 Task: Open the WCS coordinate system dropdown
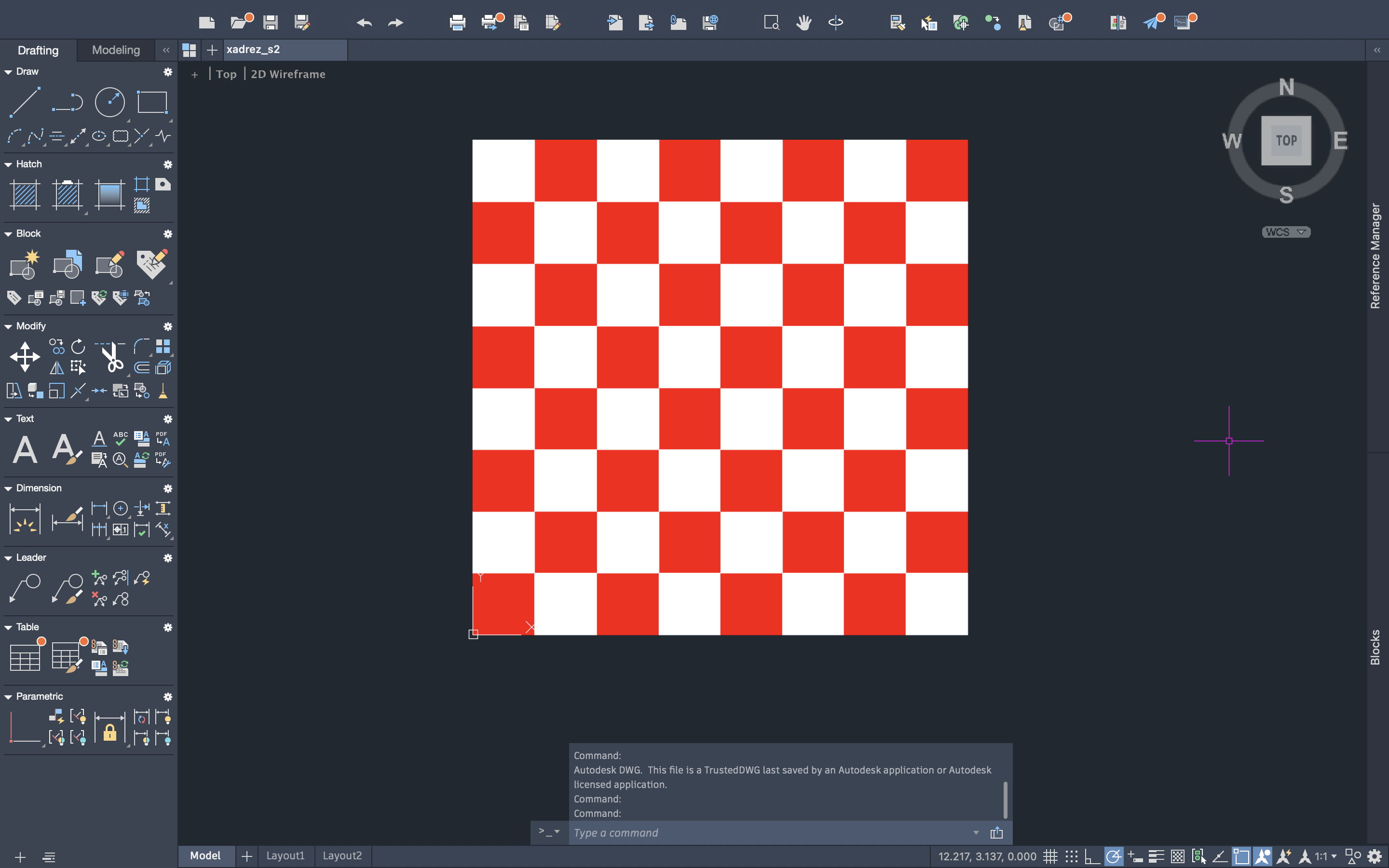tap(1286, 232)
